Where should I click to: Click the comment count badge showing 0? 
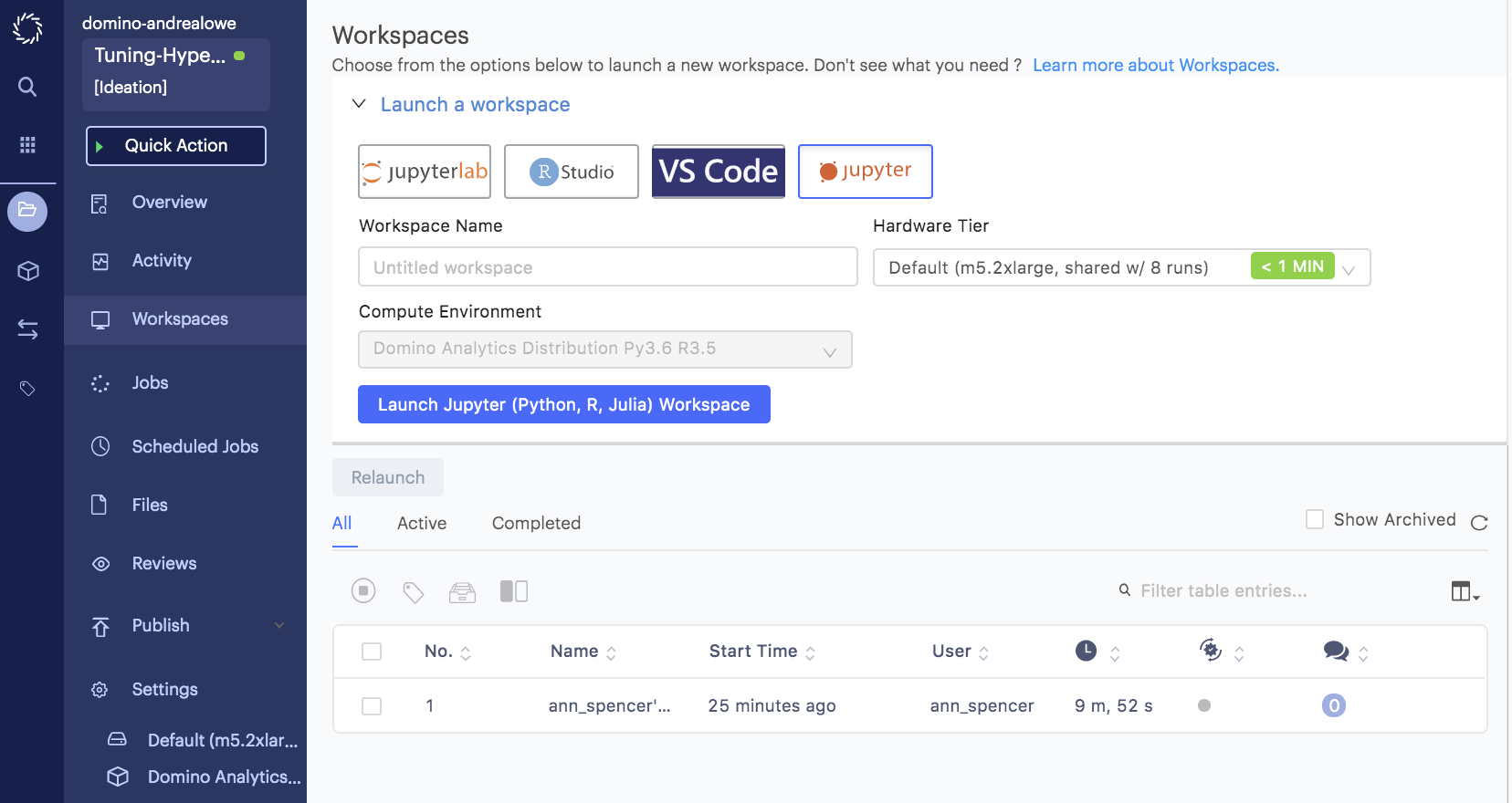click(1334, 705)
